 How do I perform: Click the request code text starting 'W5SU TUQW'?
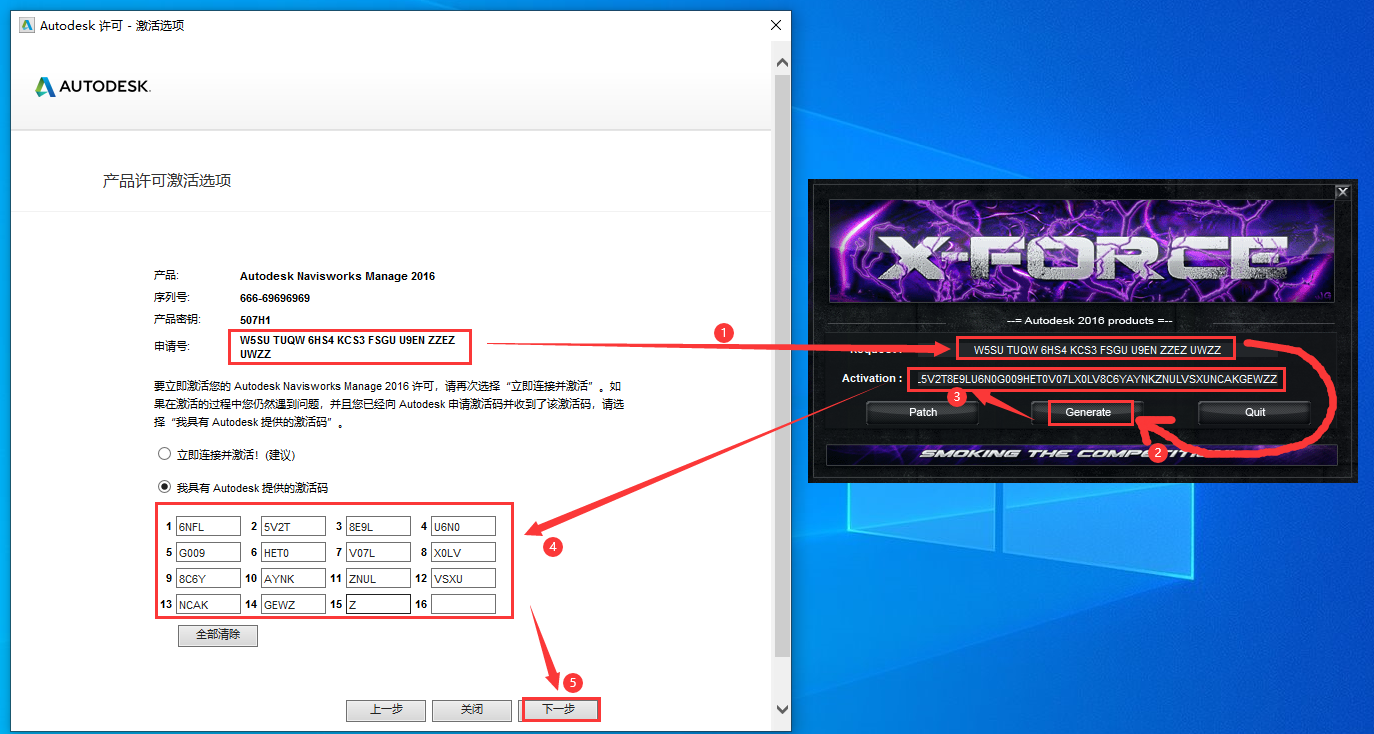347,347
